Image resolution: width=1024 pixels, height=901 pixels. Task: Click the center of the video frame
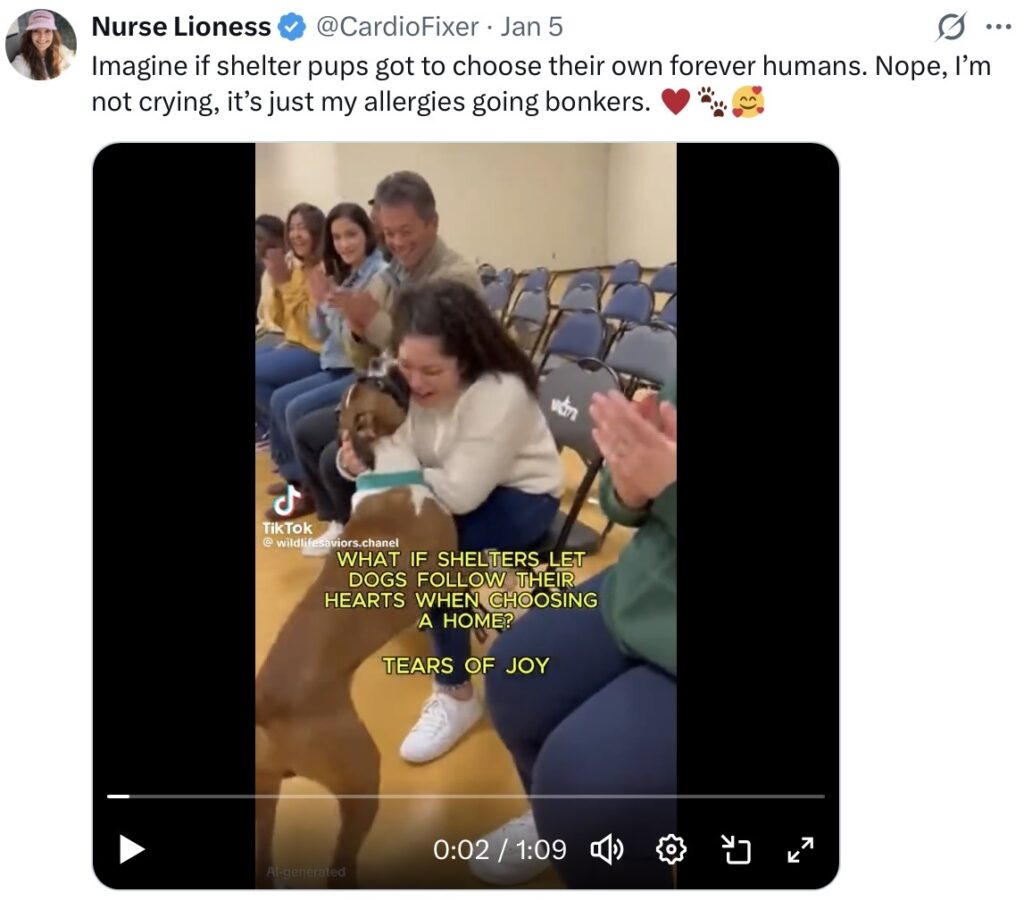pyautogui.click(x=466, y=450)
